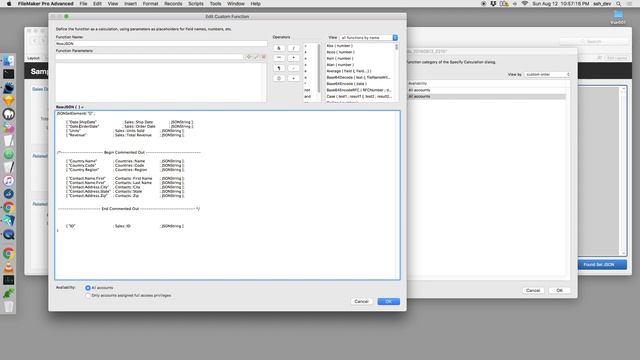Image resolution: width=640 pixels, height=360 pixels.
Task: Open the green dinosaur dock icon
Action: pos(9,293)
